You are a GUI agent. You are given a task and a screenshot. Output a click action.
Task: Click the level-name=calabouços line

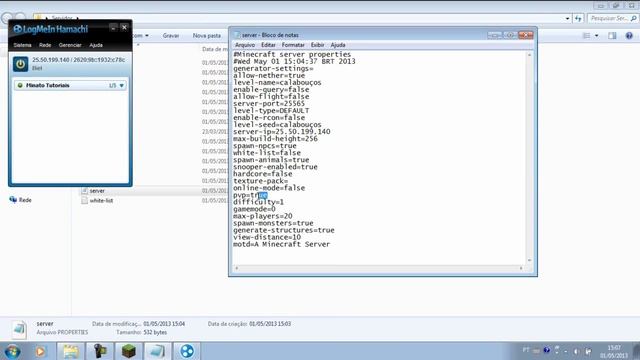277,82
